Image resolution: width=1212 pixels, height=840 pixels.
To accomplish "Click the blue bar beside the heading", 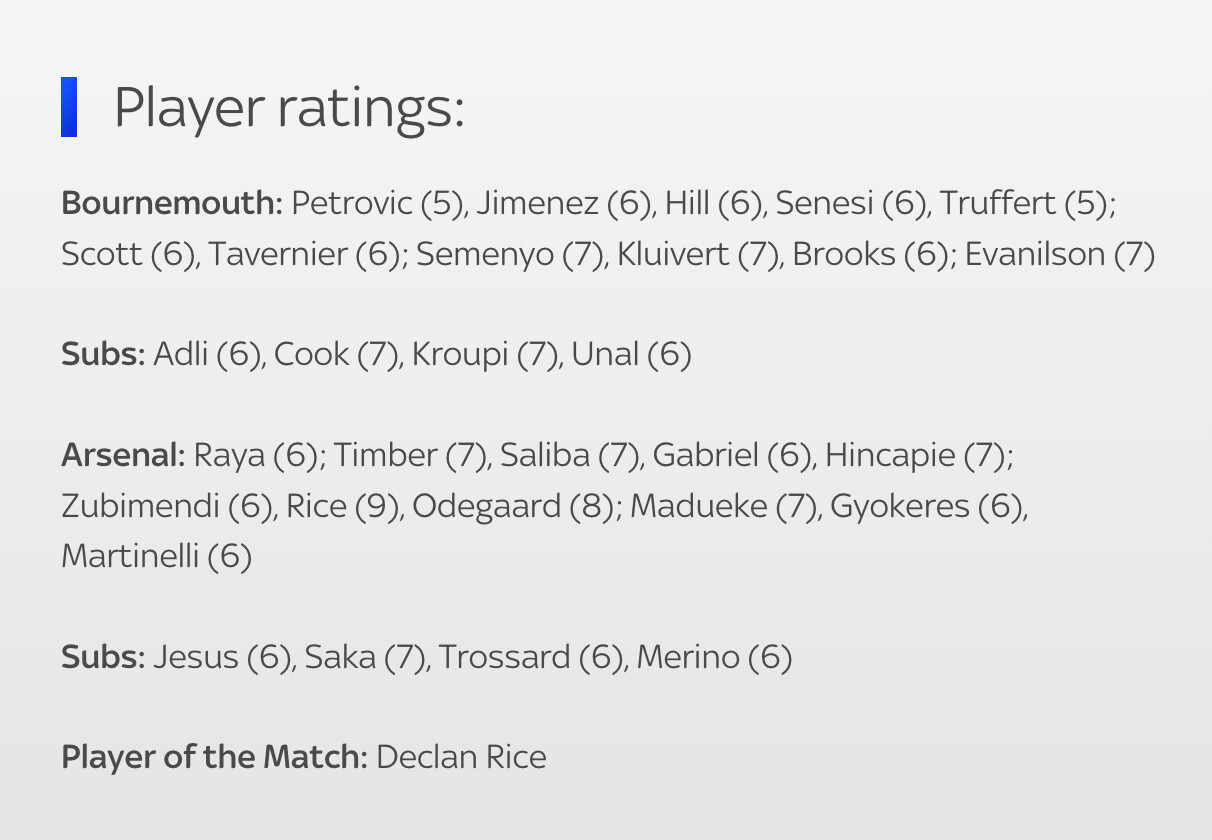I will click(x=69, y=107).
